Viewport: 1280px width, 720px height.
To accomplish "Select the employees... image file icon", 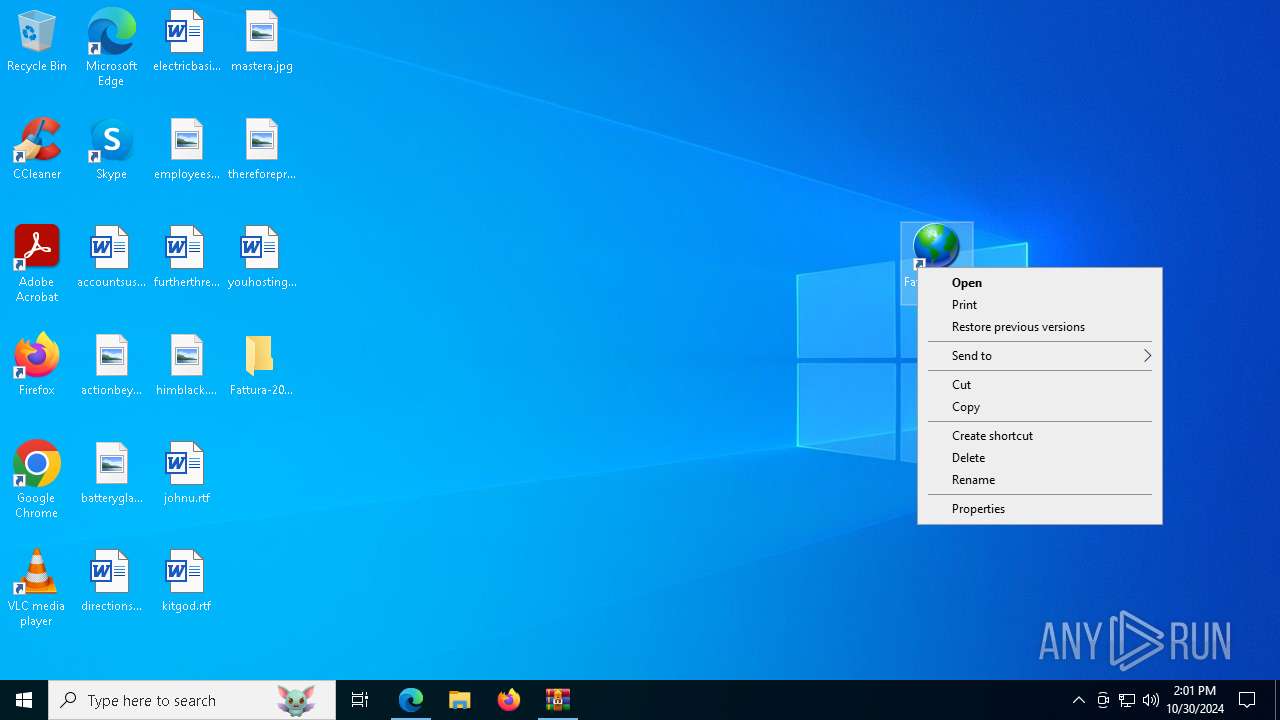I will coord(186,150).
